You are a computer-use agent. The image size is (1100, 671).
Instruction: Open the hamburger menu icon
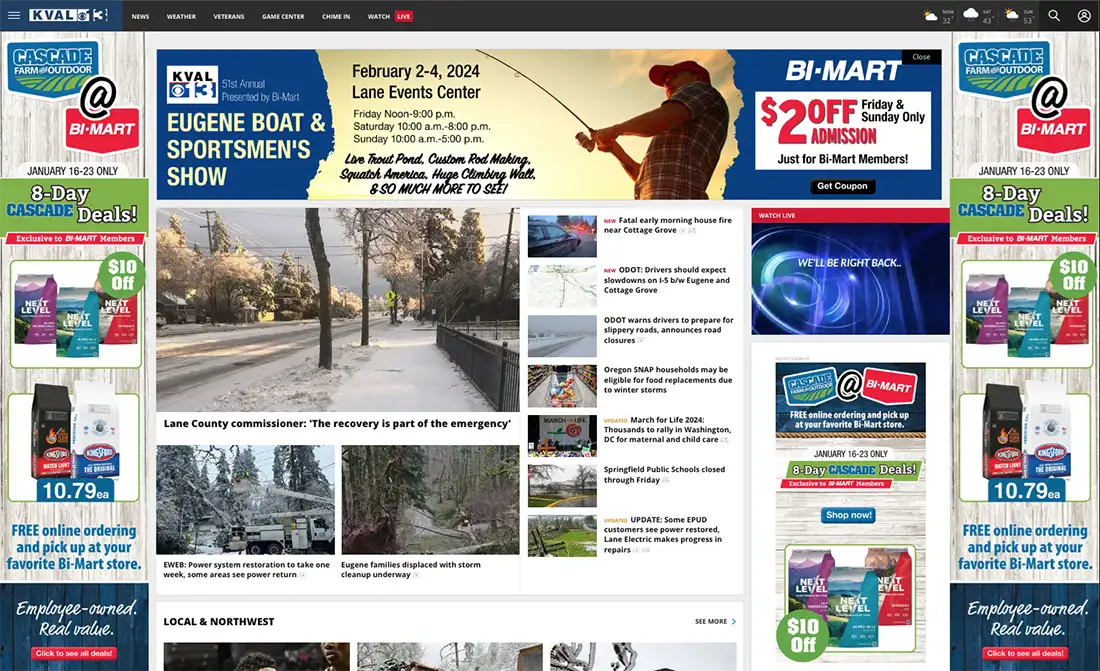tap(14, 15)
